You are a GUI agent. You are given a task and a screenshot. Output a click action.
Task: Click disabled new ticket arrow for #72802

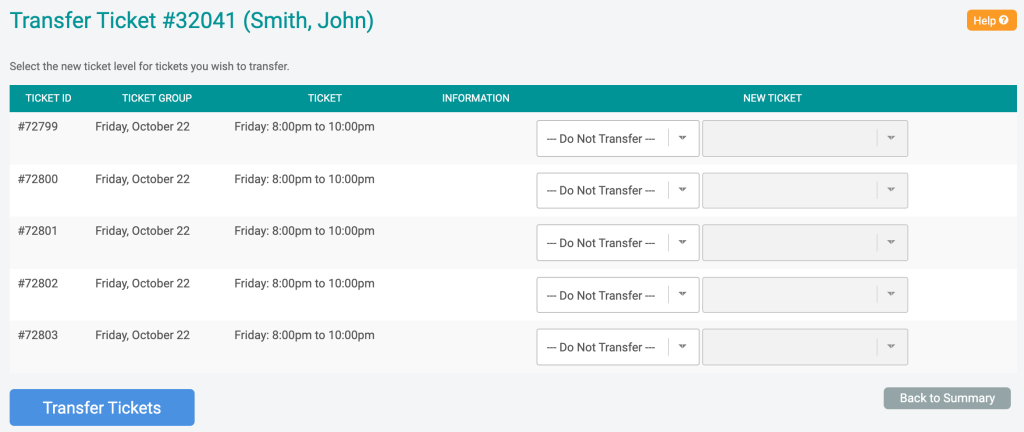tap(891, 295)
